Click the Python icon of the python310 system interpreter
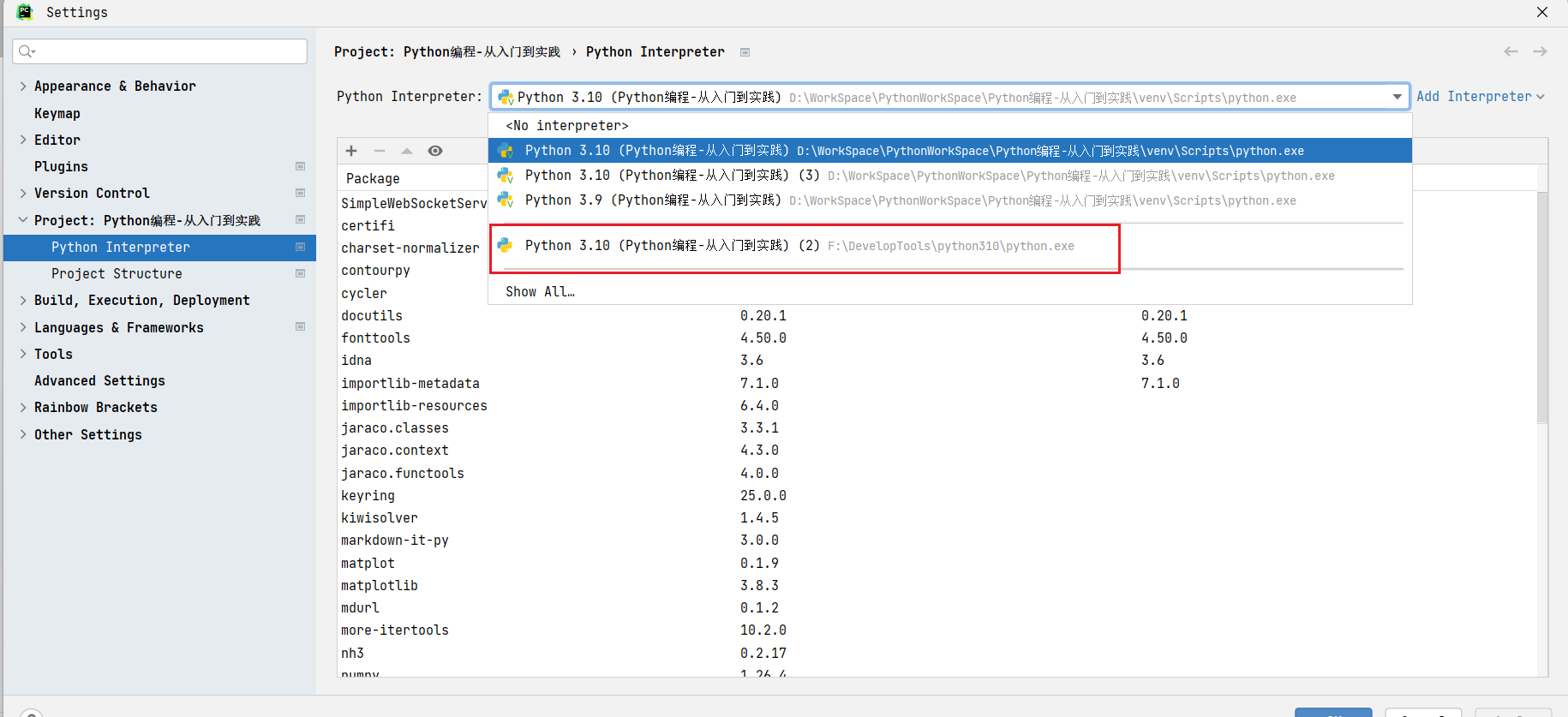Image resolution: width=1568 pixels, height=717 pixels. 506,246
